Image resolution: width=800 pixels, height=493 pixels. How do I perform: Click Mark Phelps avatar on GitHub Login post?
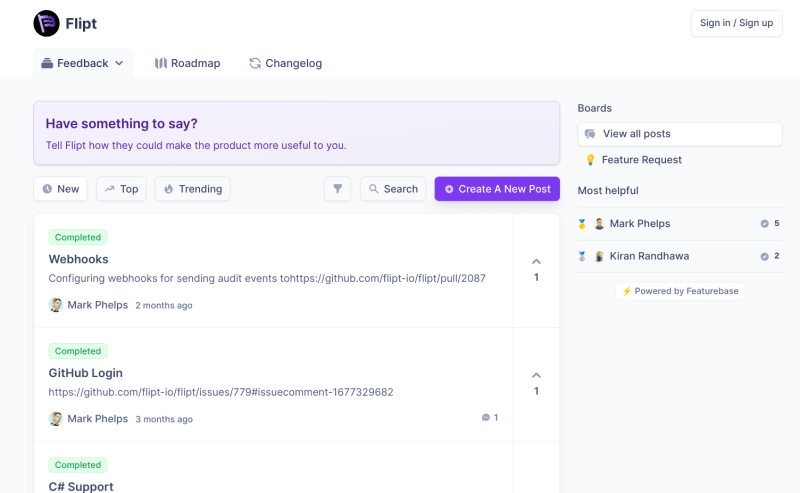coord(56,419)
